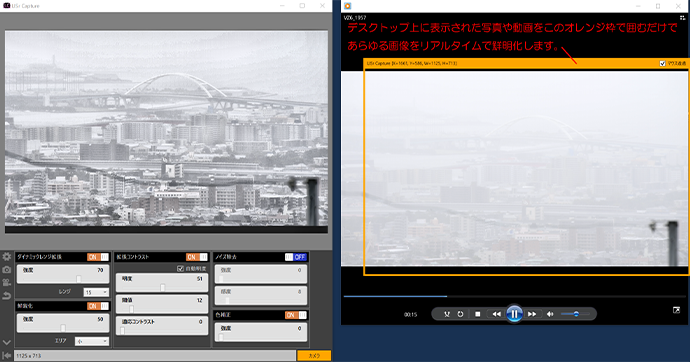Adjust 明度 slider at 51

(x=162, y=287)
